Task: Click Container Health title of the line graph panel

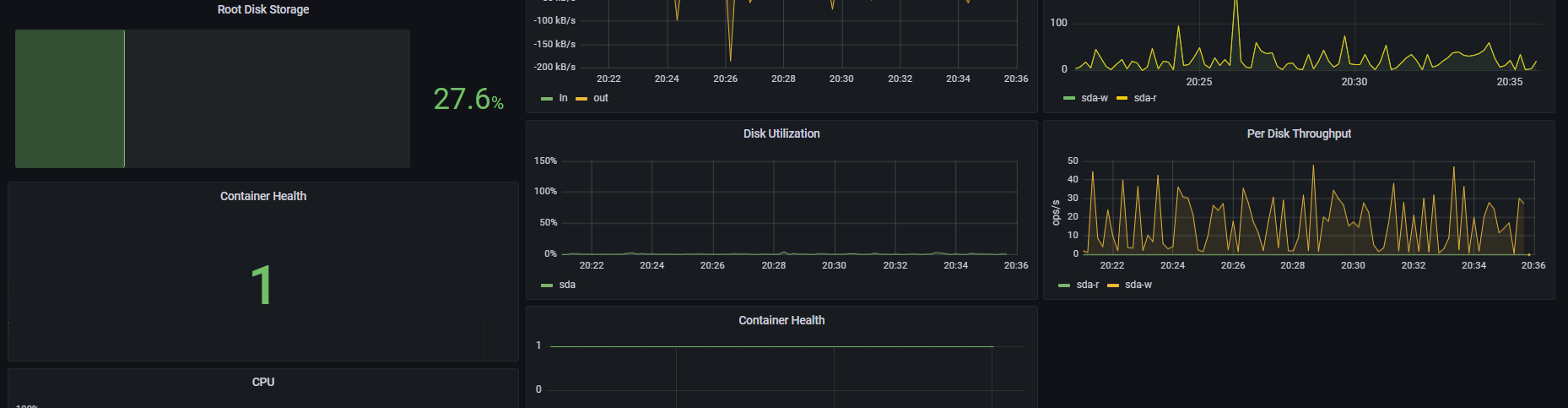Action: click(781, 320)
